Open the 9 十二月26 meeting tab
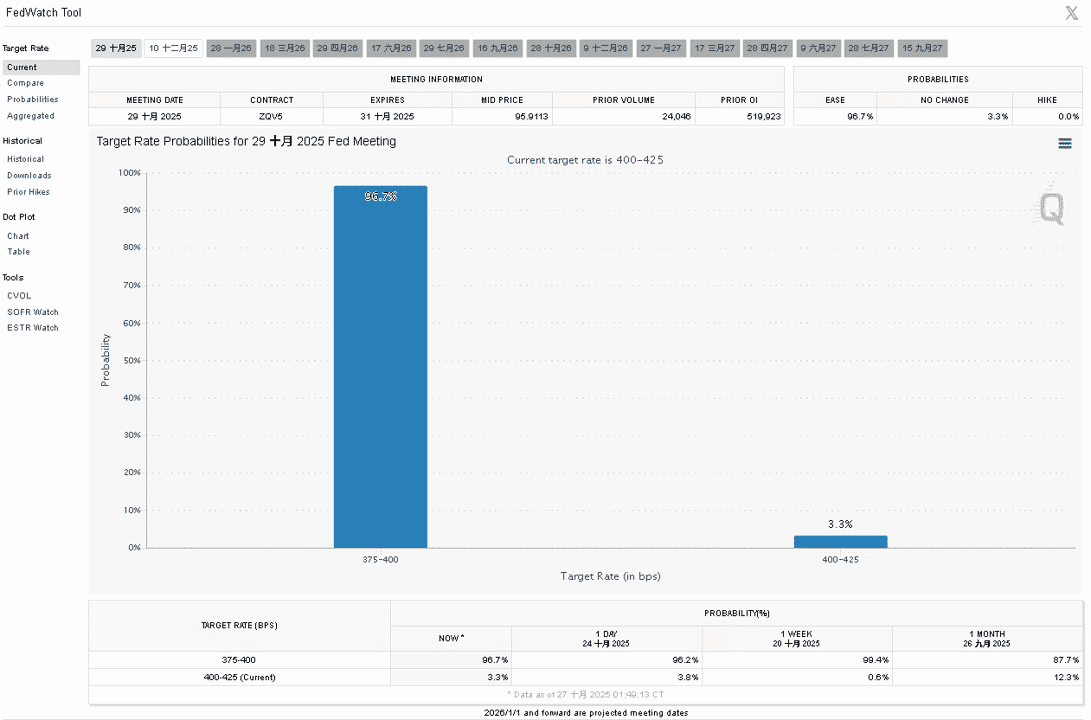This screenshot has width=1091, height=720. tap(605, 48)
